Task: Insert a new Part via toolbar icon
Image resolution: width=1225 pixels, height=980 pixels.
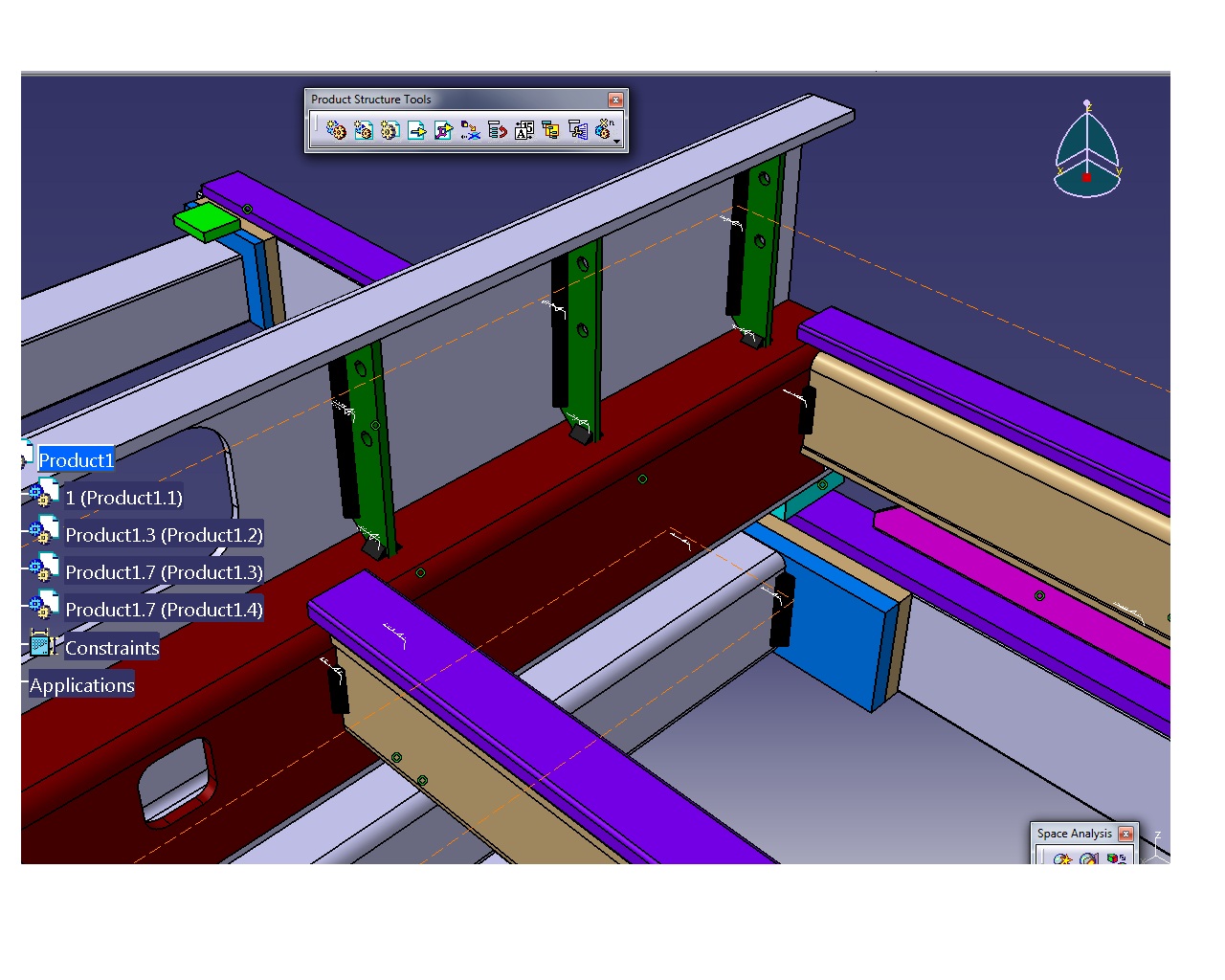Action: click(390, 130)
